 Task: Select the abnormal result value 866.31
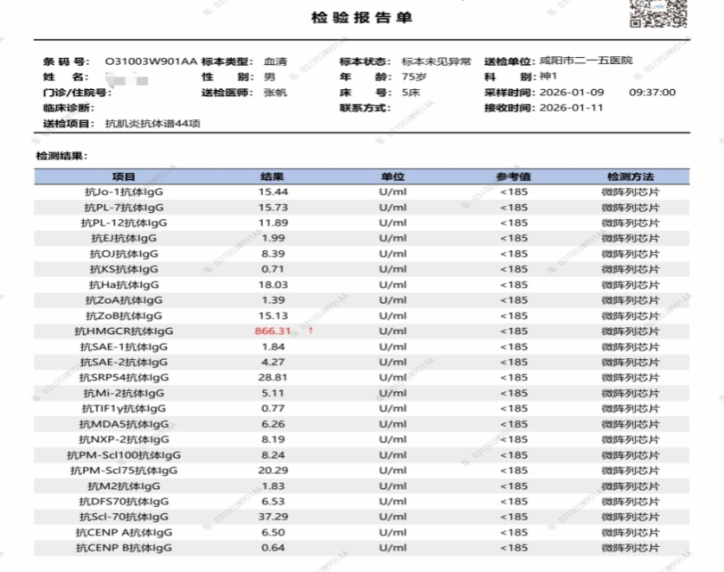tap(273, 330)
